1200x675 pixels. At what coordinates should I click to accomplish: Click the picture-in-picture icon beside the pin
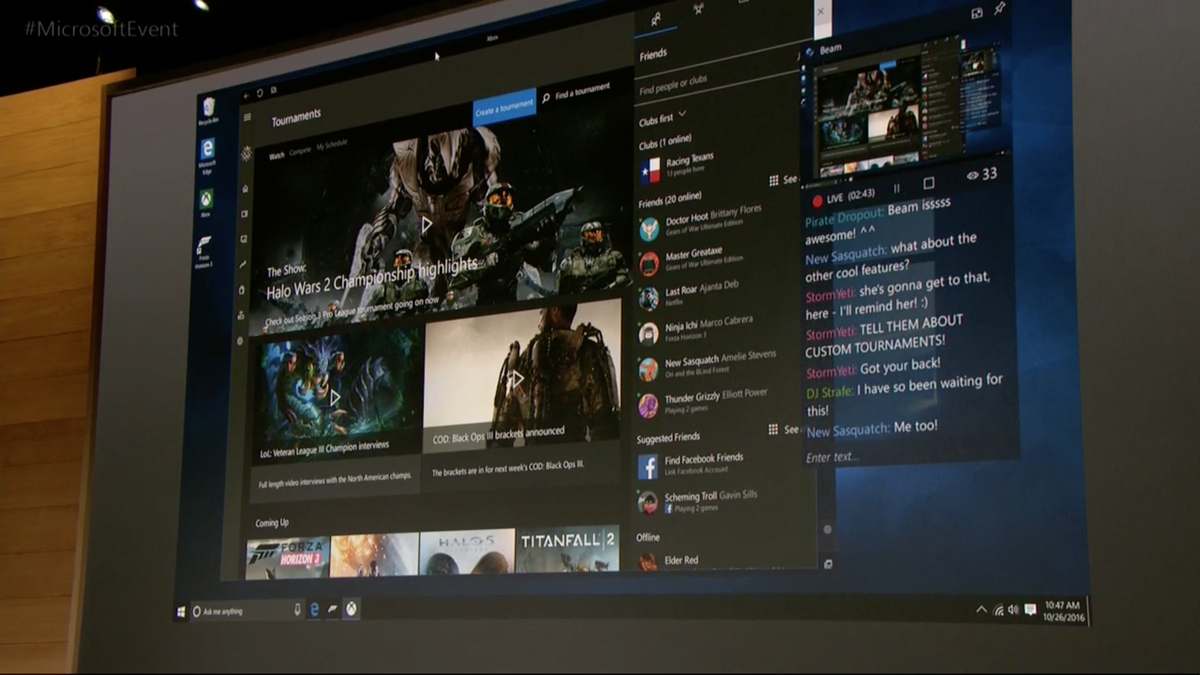[x=976, y=13]
